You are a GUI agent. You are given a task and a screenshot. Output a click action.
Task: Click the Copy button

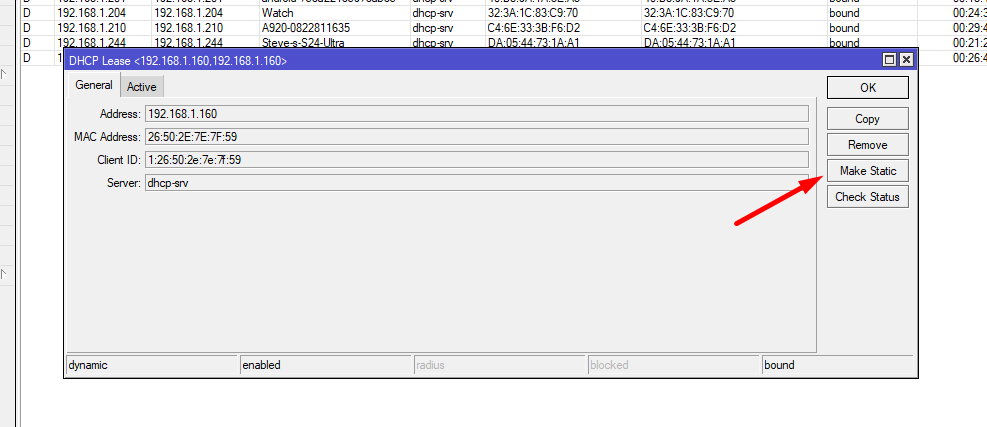coord(867,118)
